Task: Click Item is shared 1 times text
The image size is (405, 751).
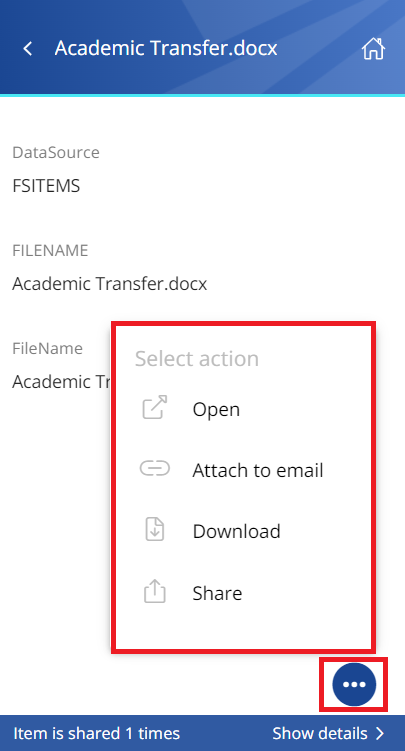Action: point(97,733)
